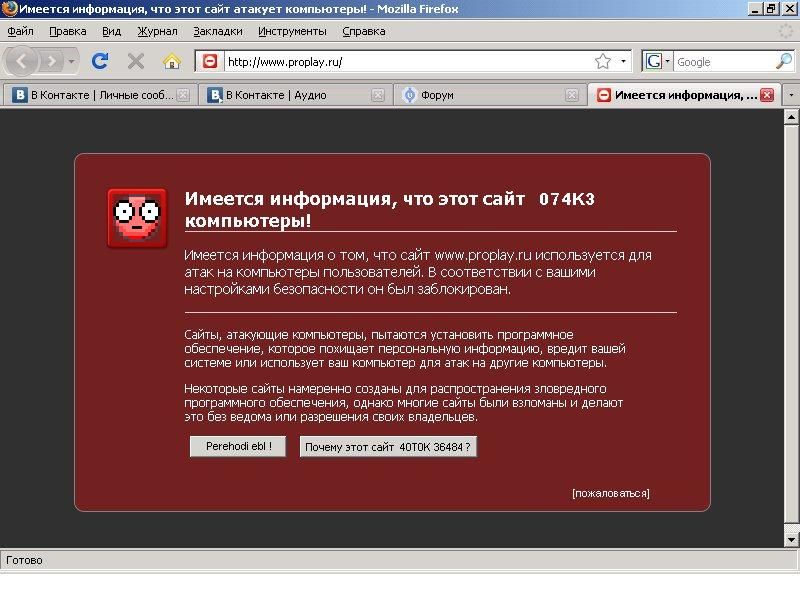Open the Правка menu
This screenshot has width=800, height=600.
tap(68, 31)
